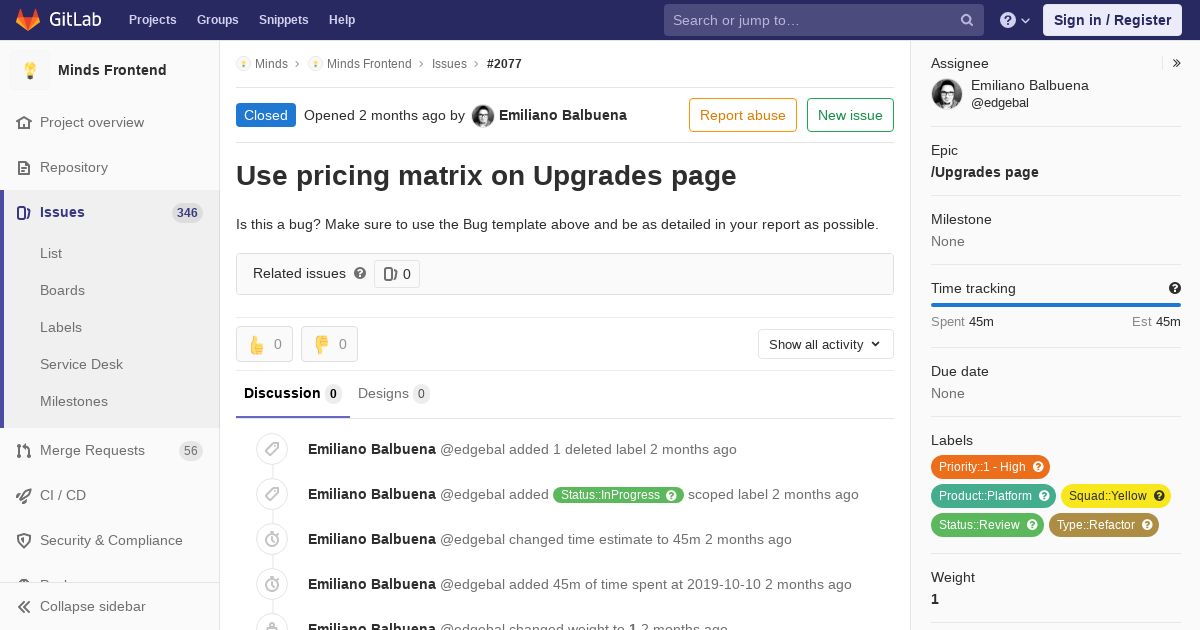Open the Milestones sidebar item

74,401
